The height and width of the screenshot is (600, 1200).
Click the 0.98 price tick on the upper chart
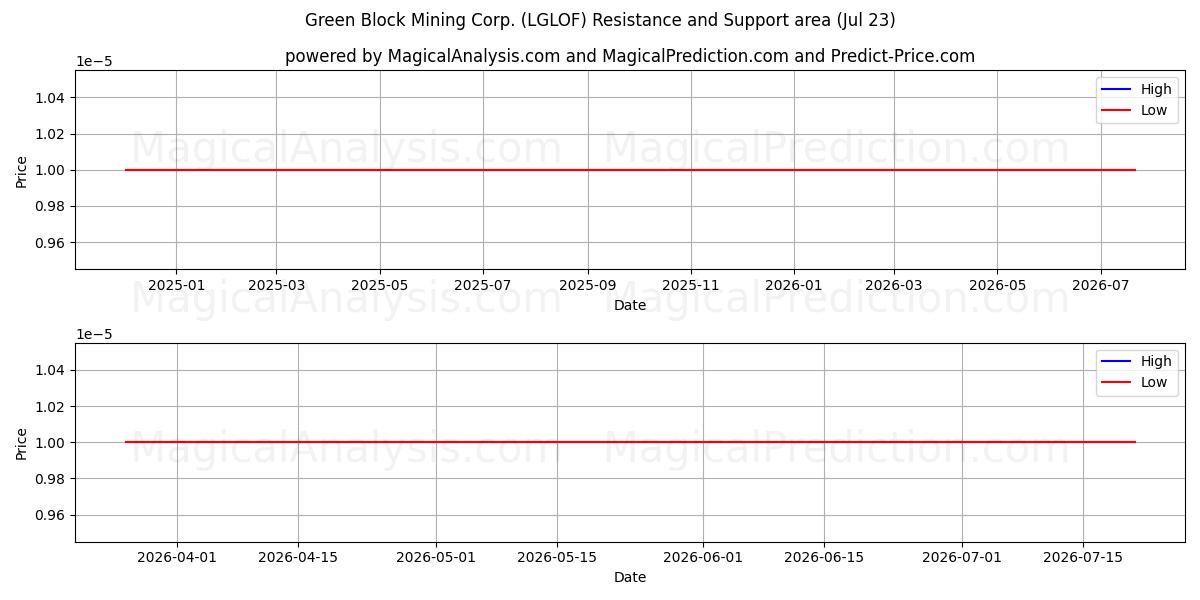[x=51, y=207]
